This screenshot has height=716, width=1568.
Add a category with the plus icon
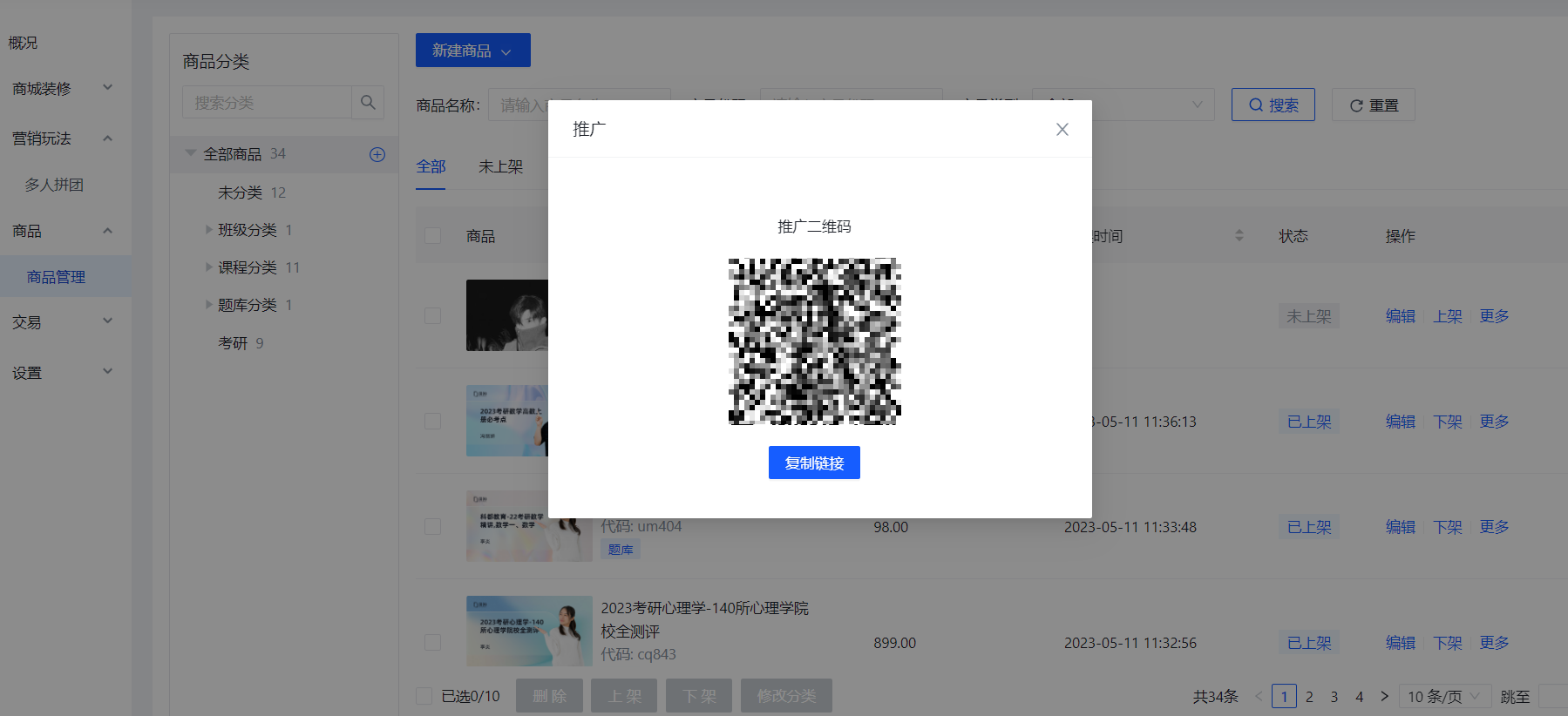(377, 154)
